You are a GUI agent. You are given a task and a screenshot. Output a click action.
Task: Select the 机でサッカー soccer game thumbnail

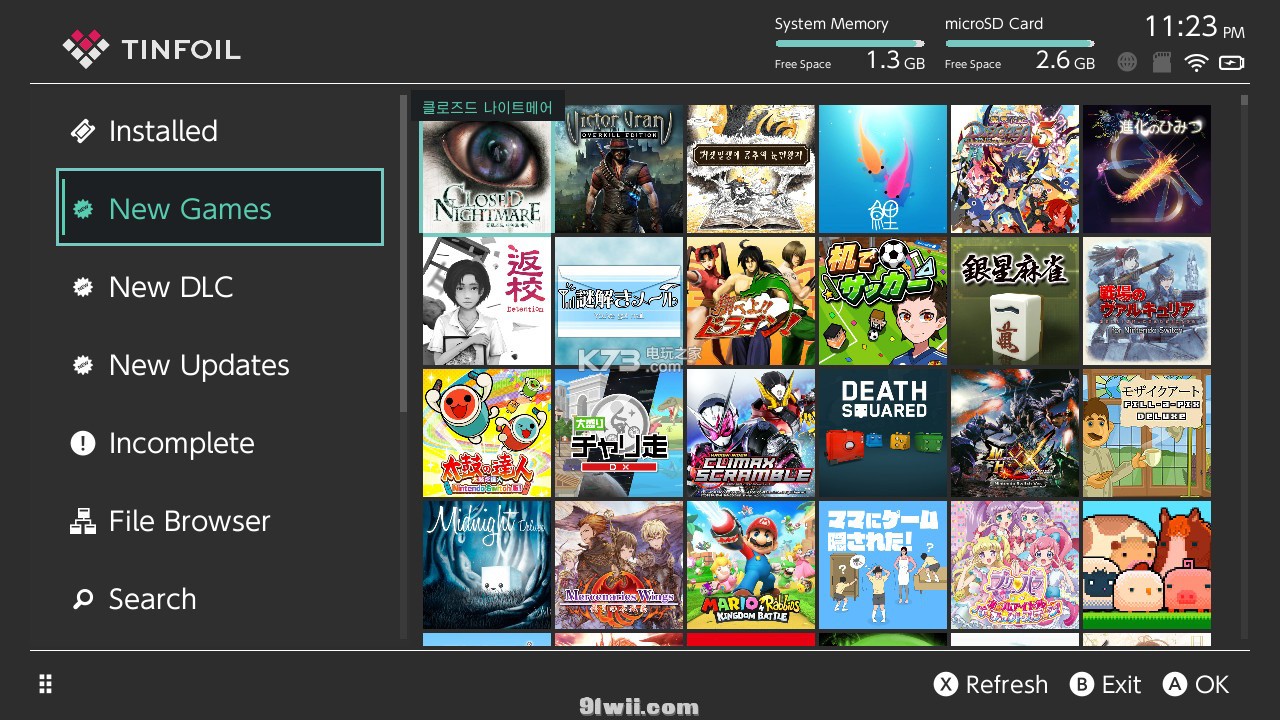coord(883,301)
